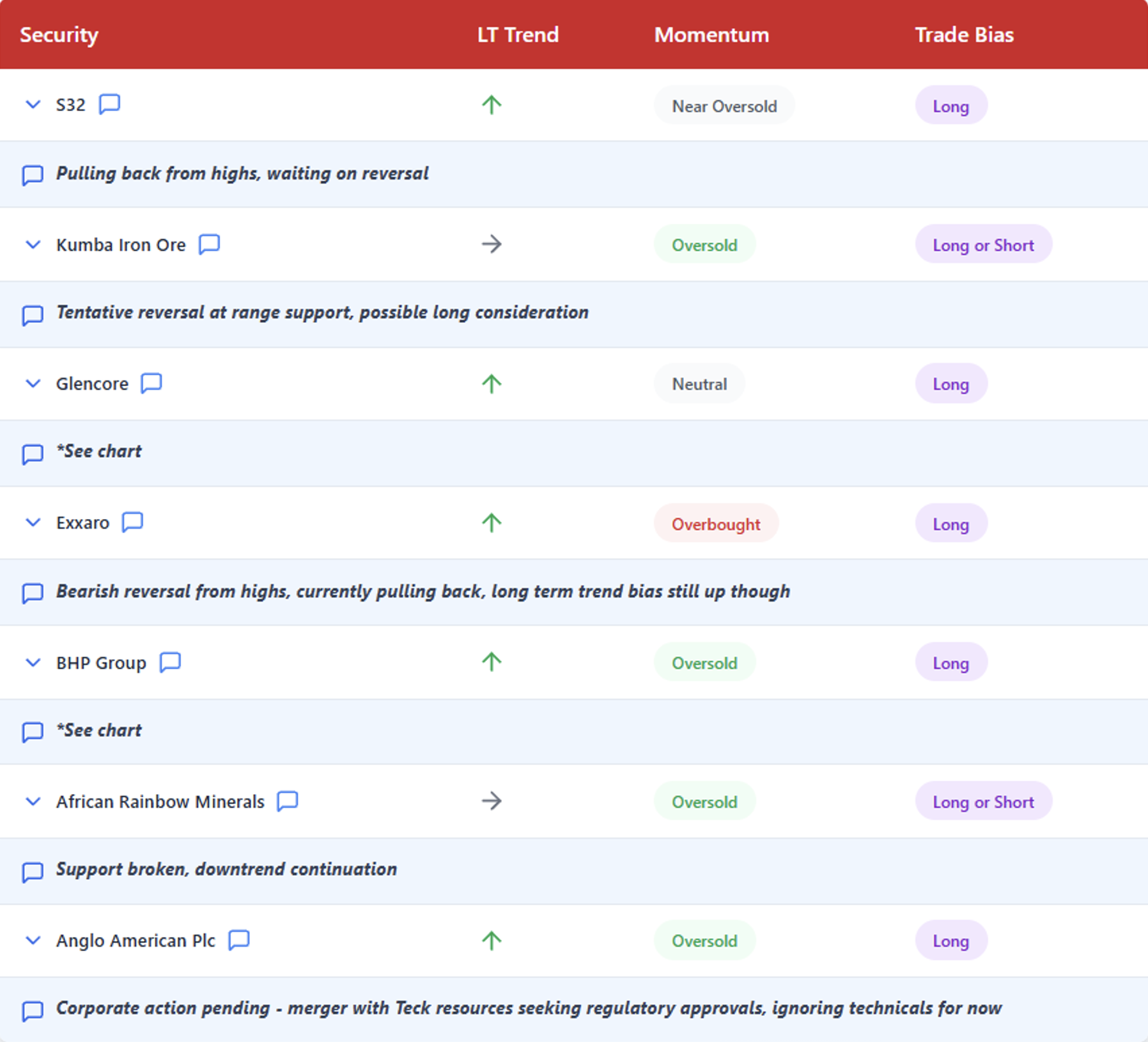The height and width of the screenshot is (1042, 1148).
Task: Toggle the chevron beside Anglo American Plc
Action: (x=33, y=940)
